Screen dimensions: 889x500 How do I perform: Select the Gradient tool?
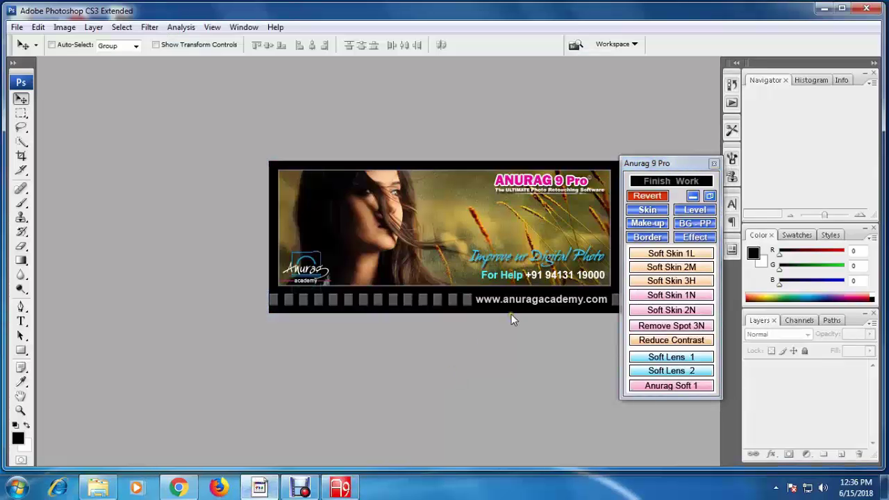point(21,260)
